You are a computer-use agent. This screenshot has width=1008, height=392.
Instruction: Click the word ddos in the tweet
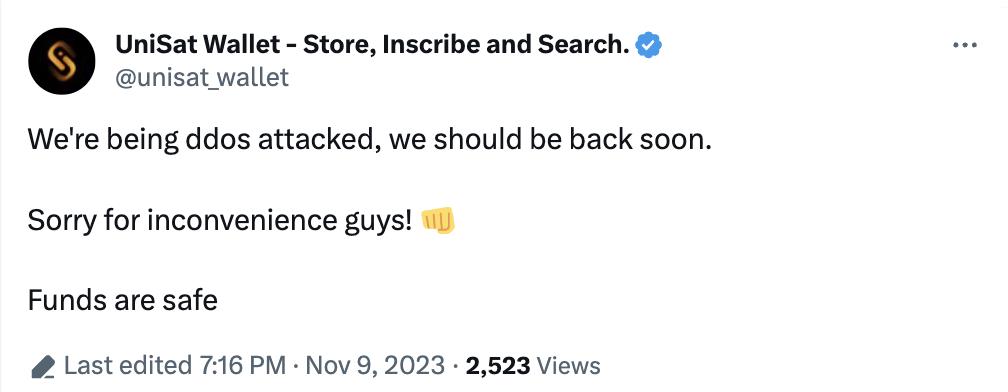(x=218, y=141)
